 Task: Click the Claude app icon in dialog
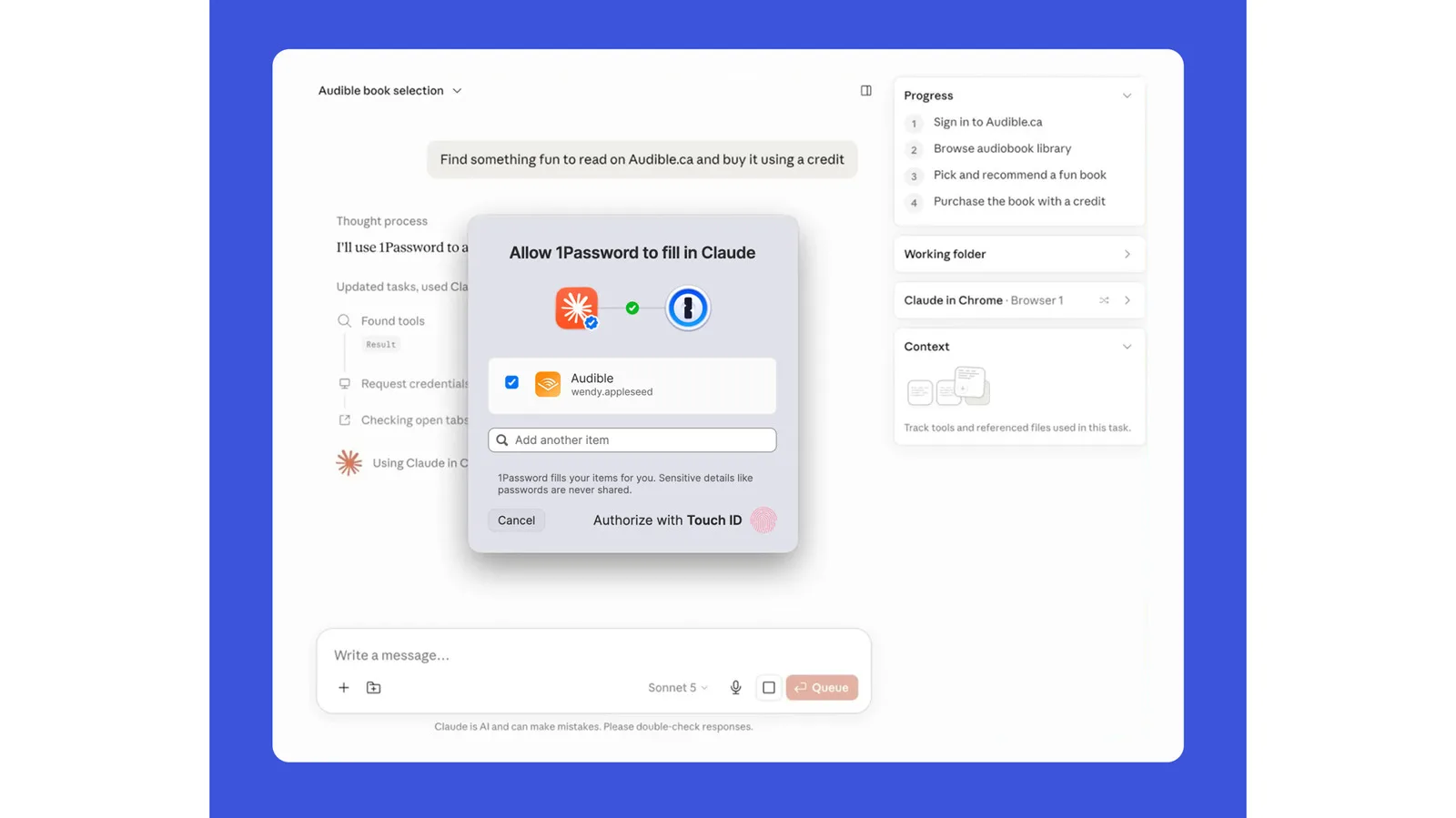(x=577, y=308)
